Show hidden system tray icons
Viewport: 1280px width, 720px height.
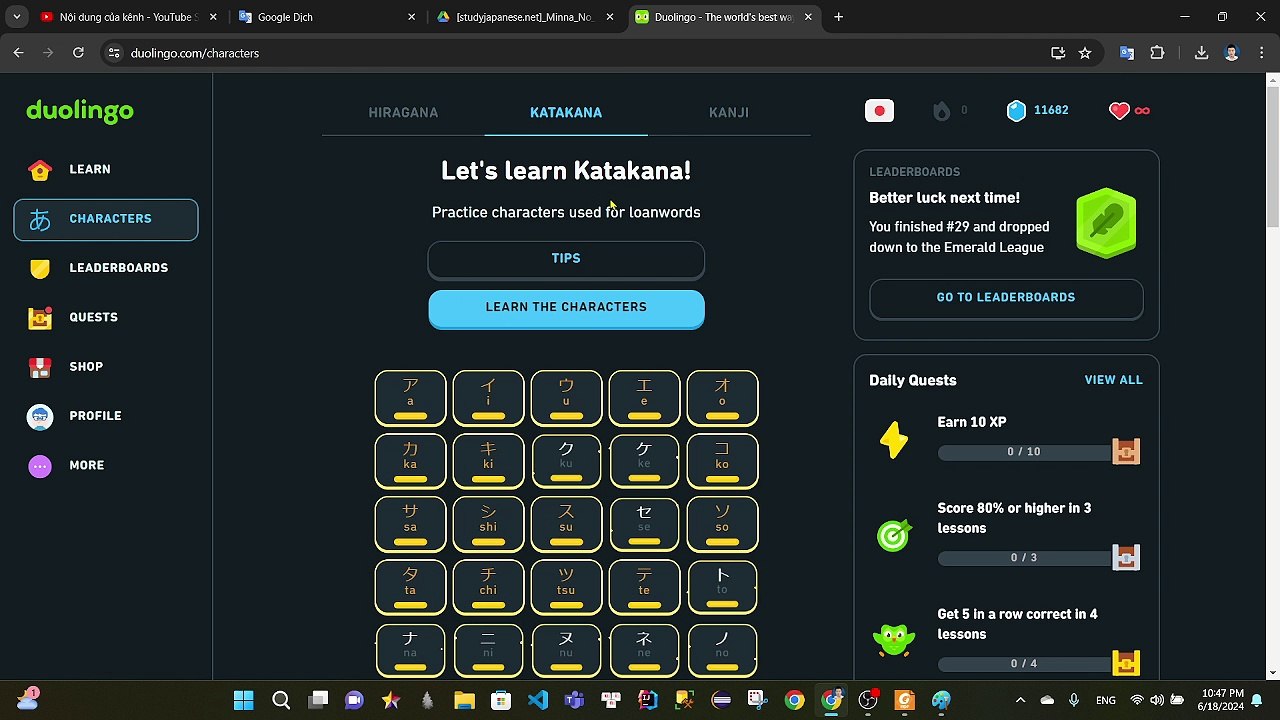(x=1020, y=700)
